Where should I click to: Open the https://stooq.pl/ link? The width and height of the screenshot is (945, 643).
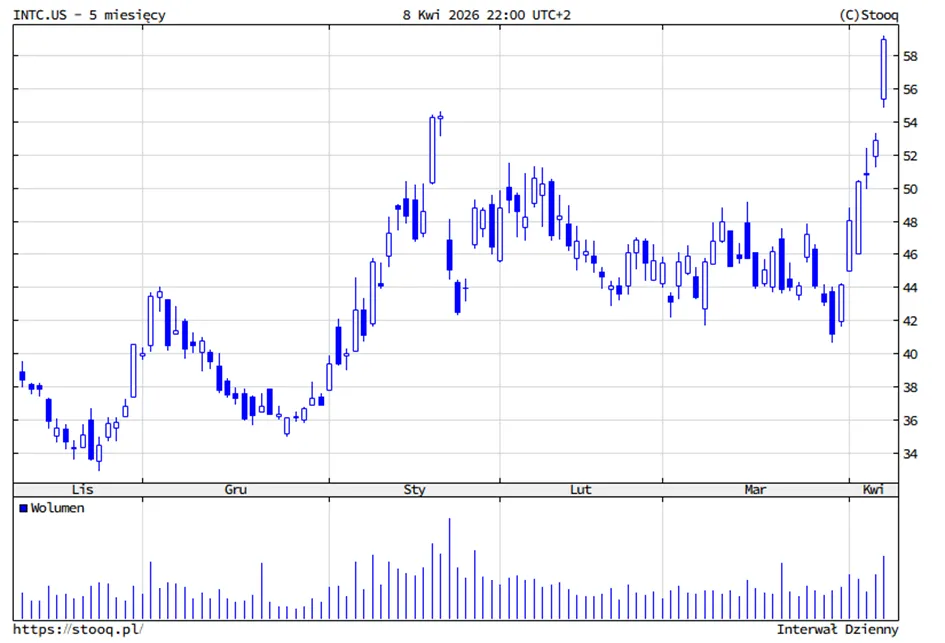coord(78,630)
